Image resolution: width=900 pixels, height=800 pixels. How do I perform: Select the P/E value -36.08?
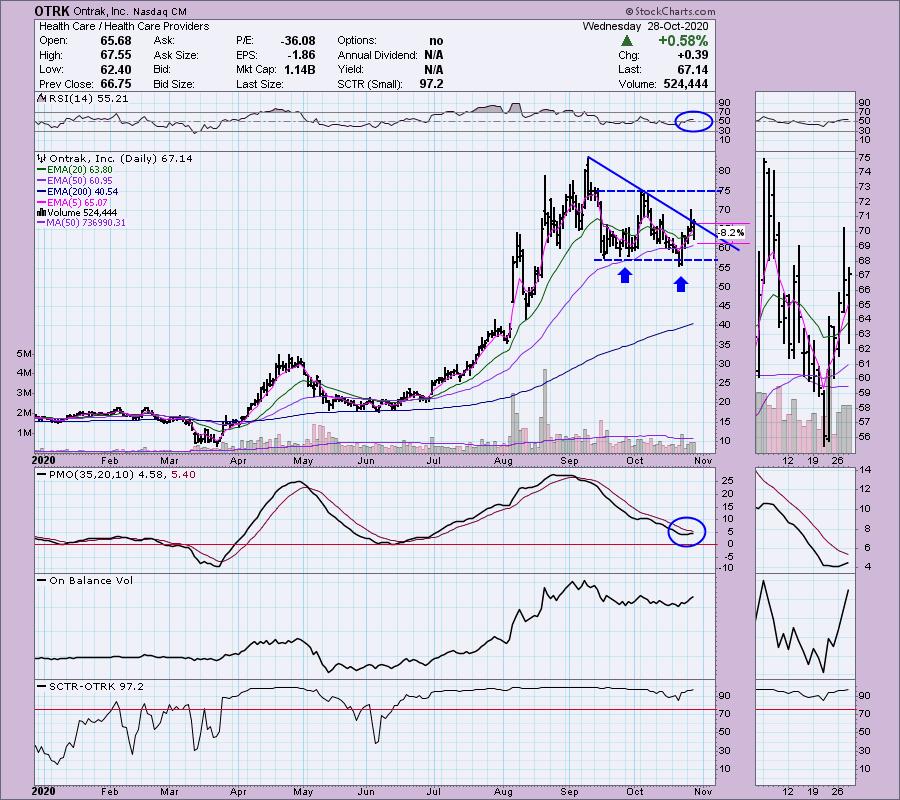pos(298,41)
